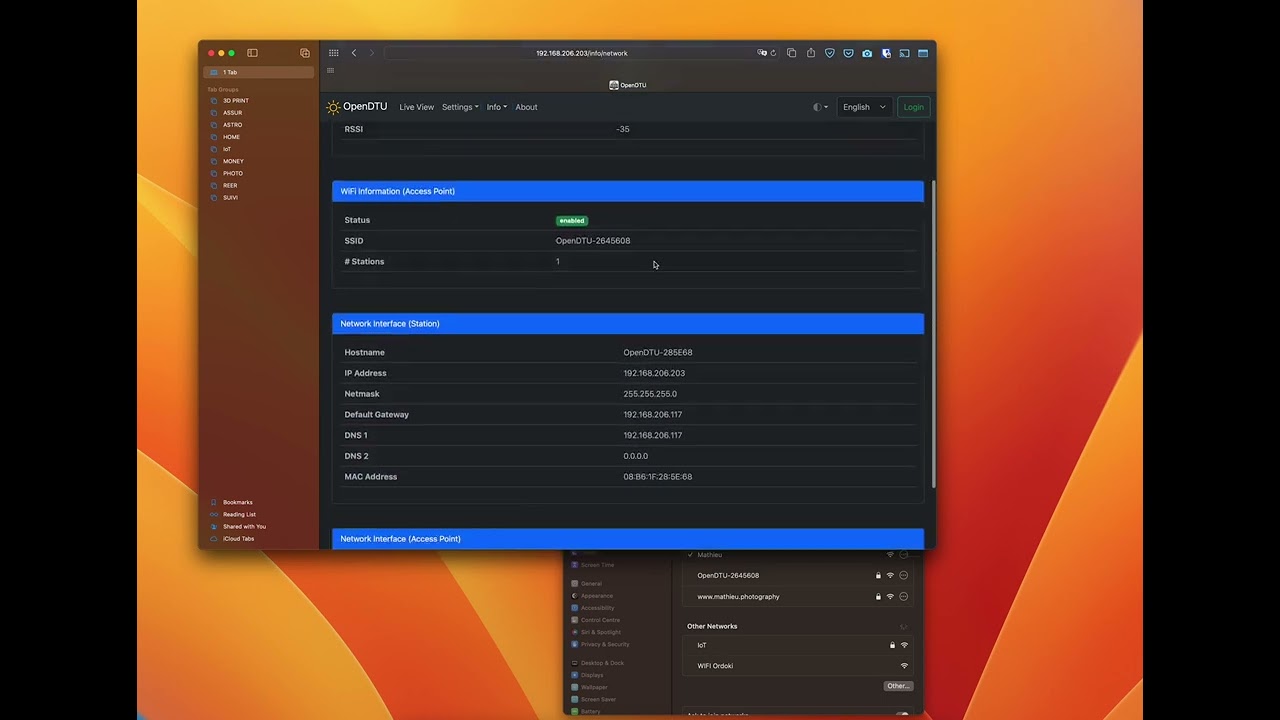Click the IP Address value 192.168.206.203
This screenshot has width=1280, height=720.
click(654, 373)
